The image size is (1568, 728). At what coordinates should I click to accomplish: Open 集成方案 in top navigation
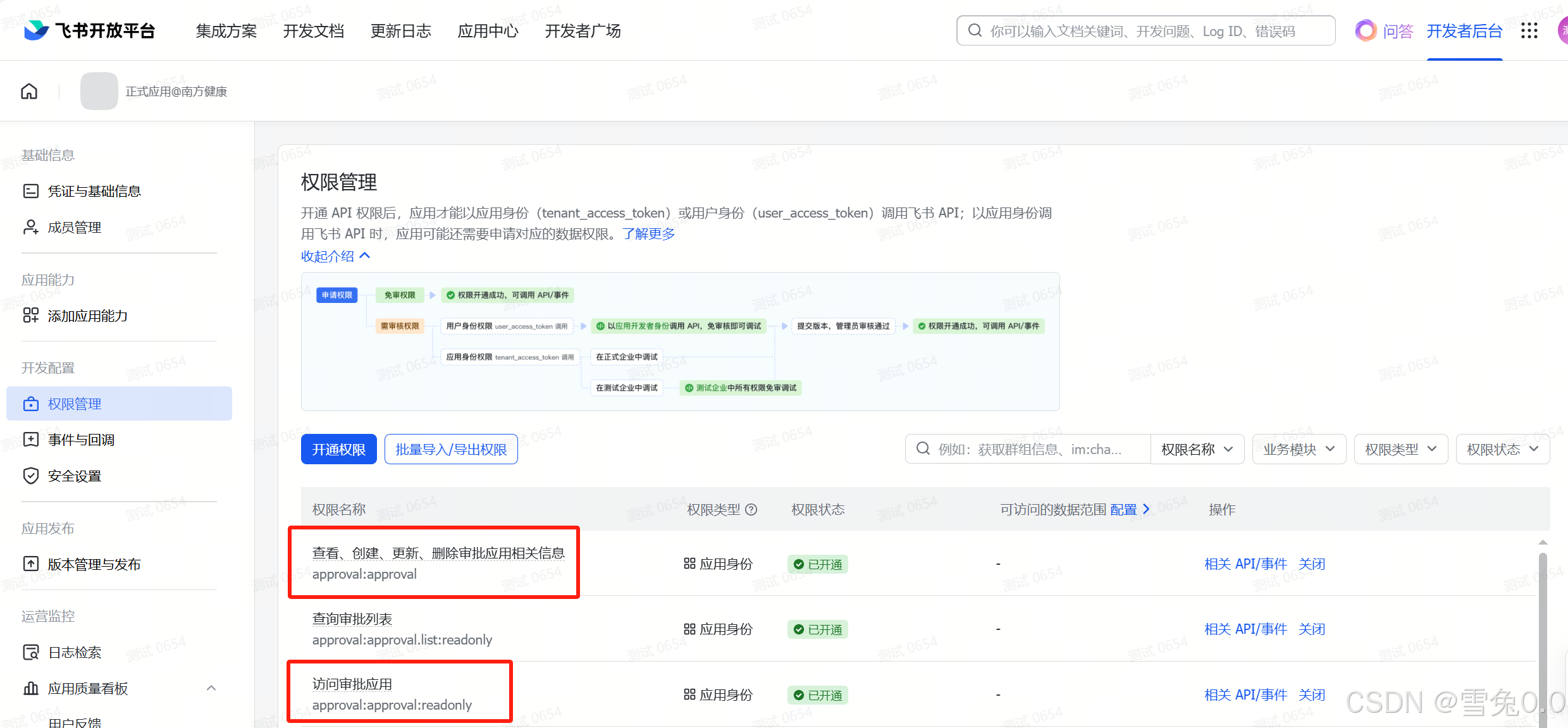click(x=226, y=31)
